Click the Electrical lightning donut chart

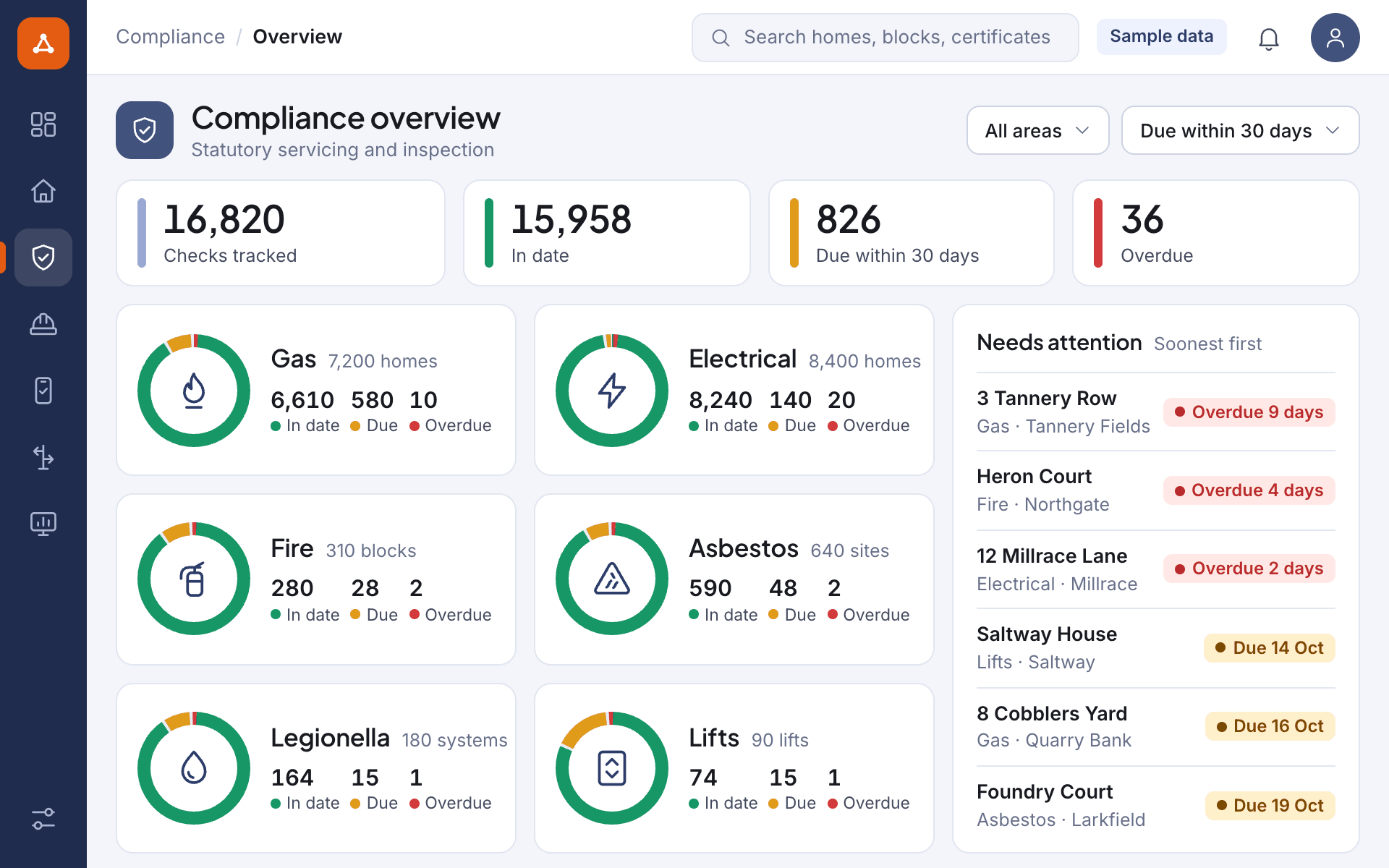pyautogui.click(x=612, y=391)
